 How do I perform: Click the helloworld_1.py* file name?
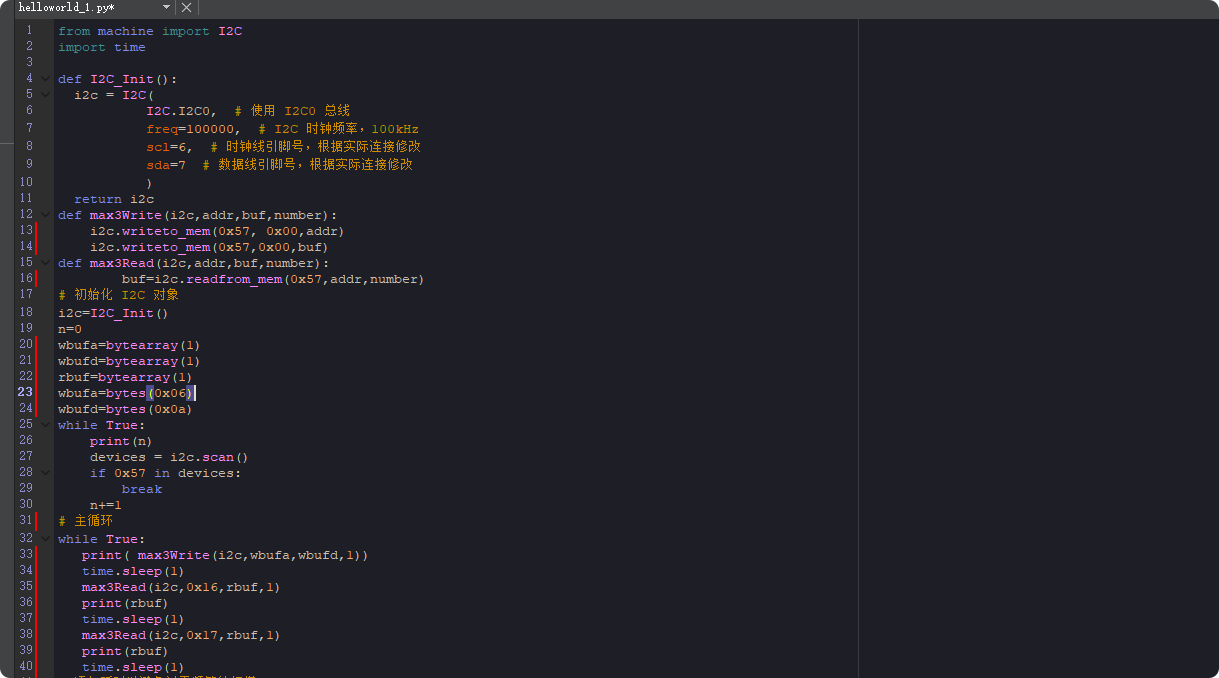pos(66,7)
